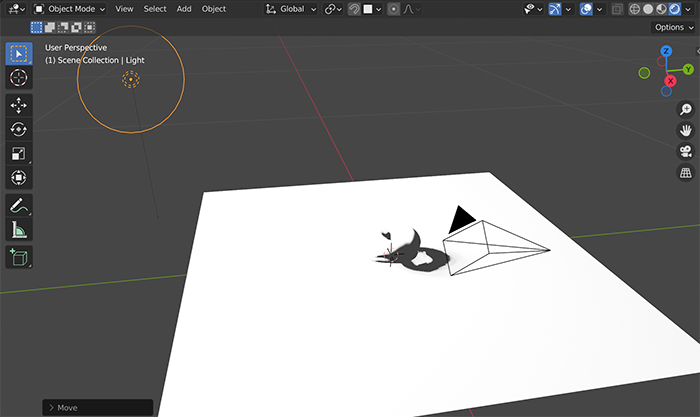Toggle X-ray display
Image resolution: width=700 pixels, height=417 pixels.
[617, 9]
